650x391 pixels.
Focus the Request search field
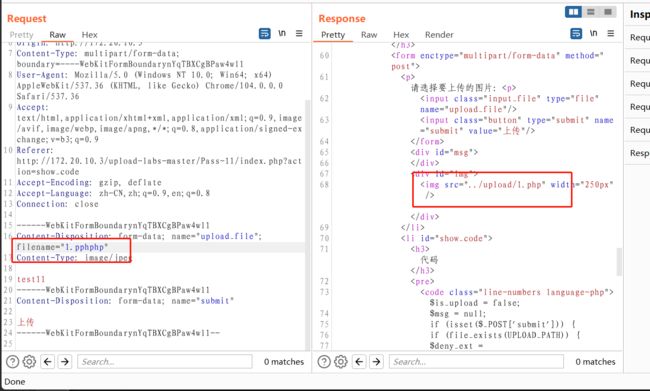(x=165, y=362)
